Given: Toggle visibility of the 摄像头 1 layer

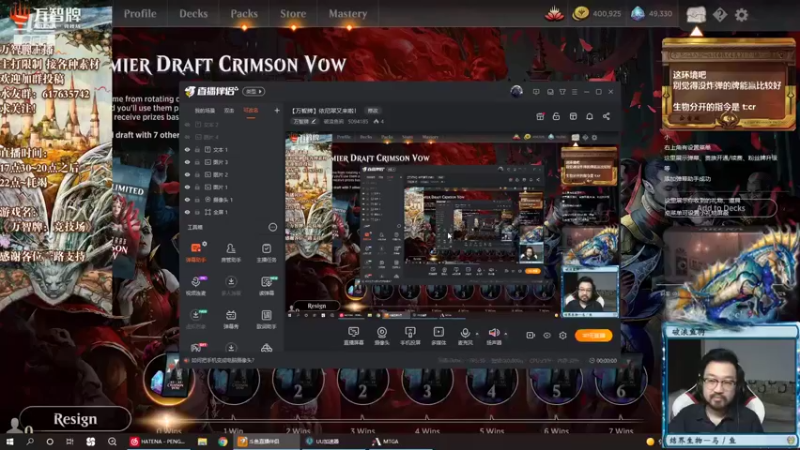Looking at the screenshot, I should [x=187, y=199].
